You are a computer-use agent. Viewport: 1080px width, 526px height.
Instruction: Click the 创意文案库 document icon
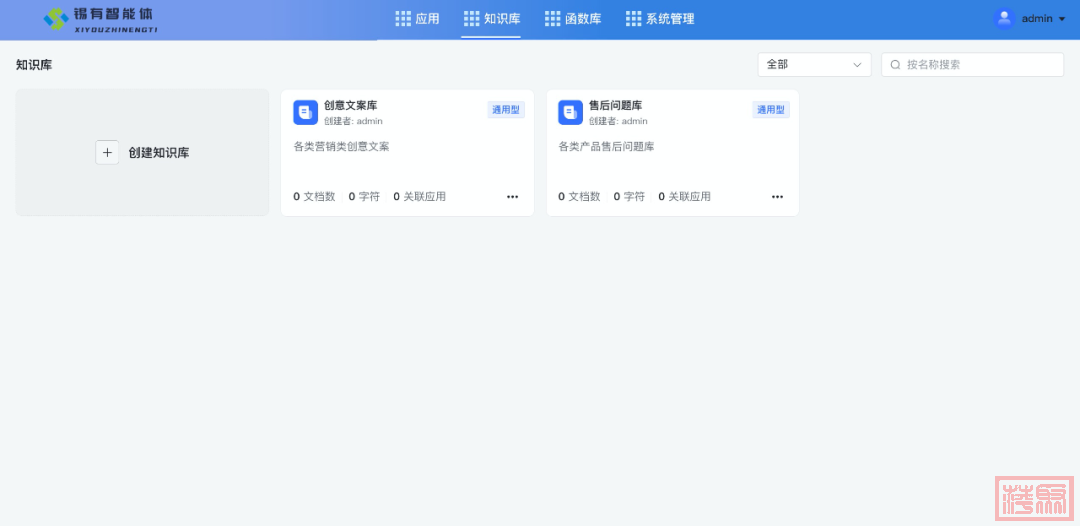305,112
